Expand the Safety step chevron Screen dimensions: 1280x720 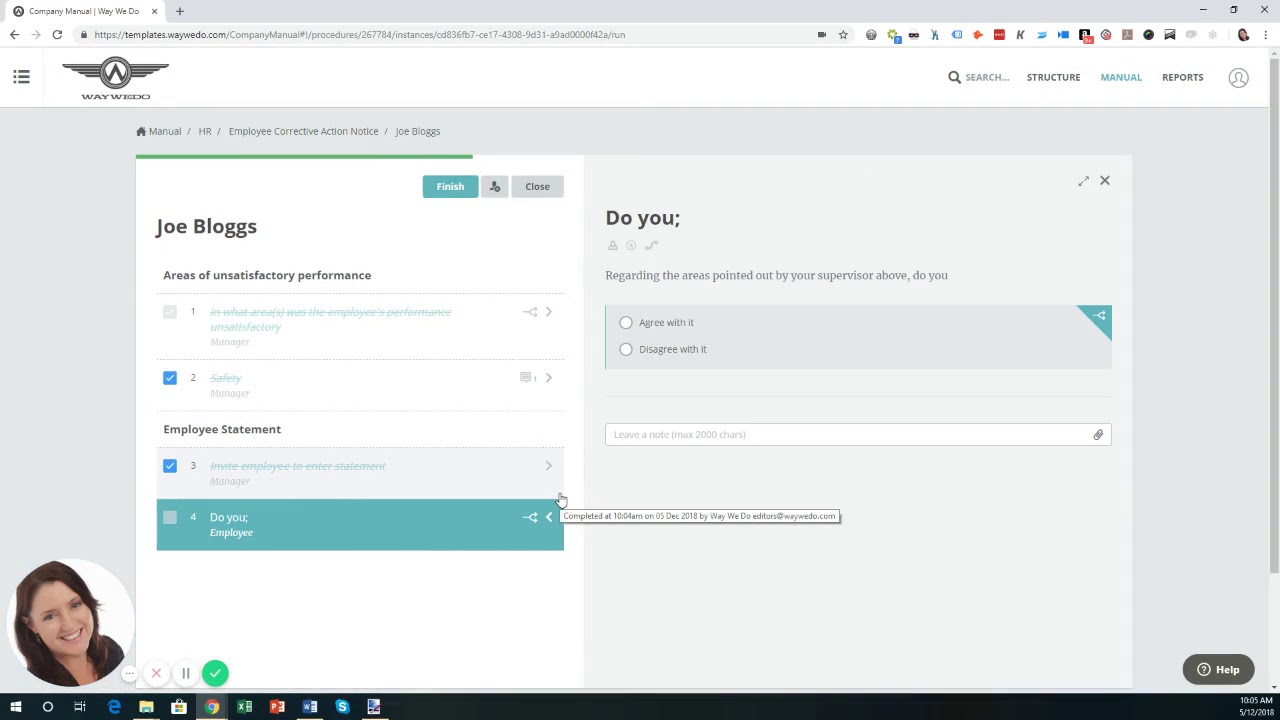pos(548,378)
